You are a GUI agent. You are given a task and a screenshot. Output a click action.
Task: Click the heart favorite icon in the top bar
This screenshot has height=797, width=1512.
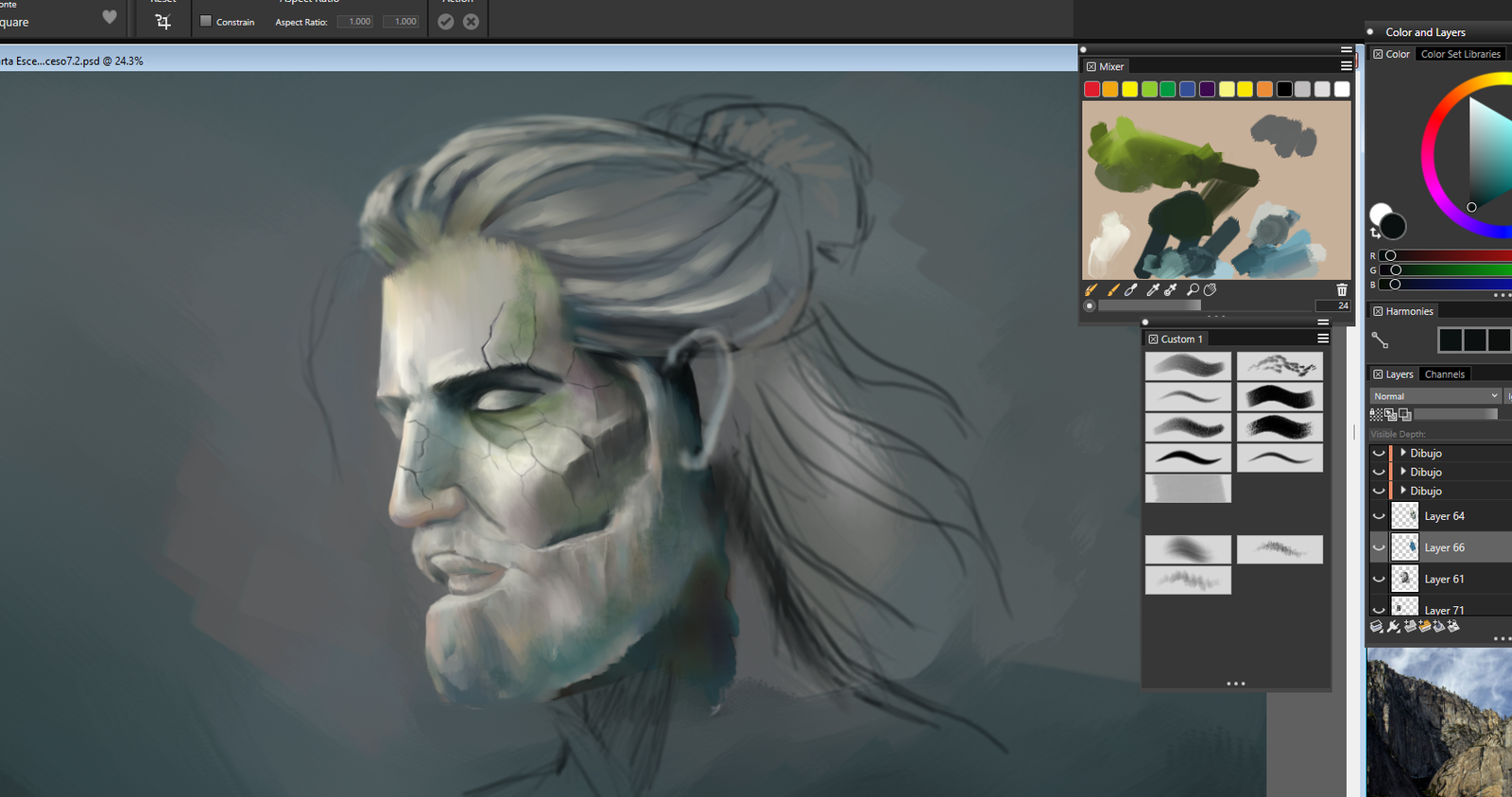(110, 17)
